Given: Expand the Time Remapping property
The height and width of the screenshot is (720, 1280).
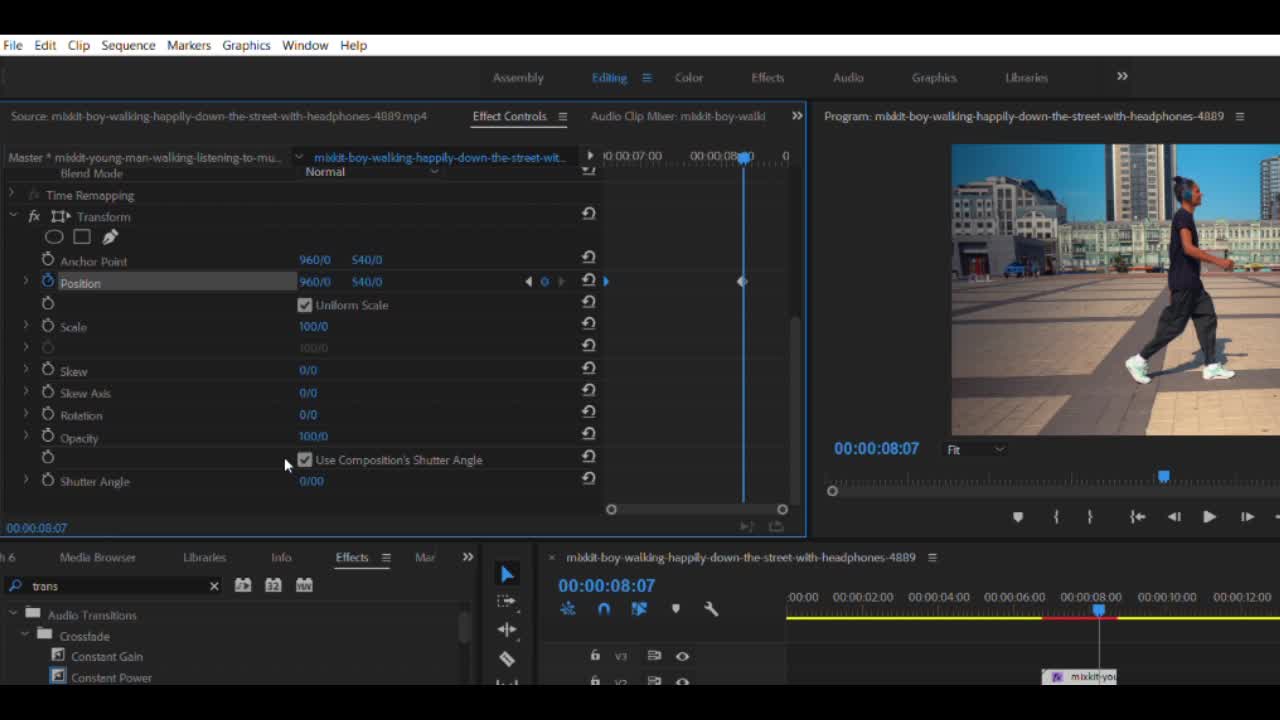Looking at the screenshot, I should click(12, 195).
